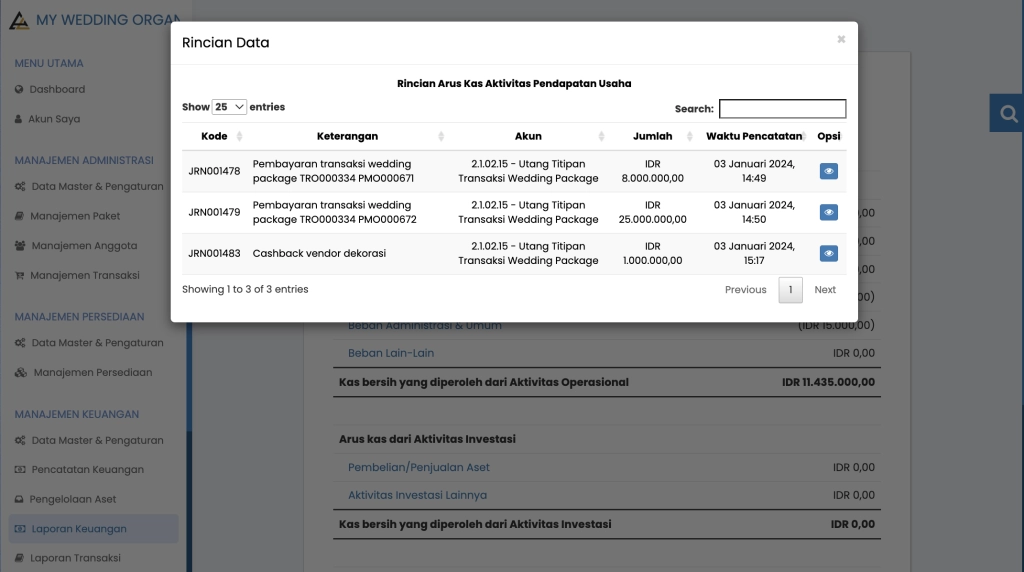The height and width of the screenshot is (572, 1024).
Task: Open eye icon for JRN001479 row
Action: click(x=828, y=212)
